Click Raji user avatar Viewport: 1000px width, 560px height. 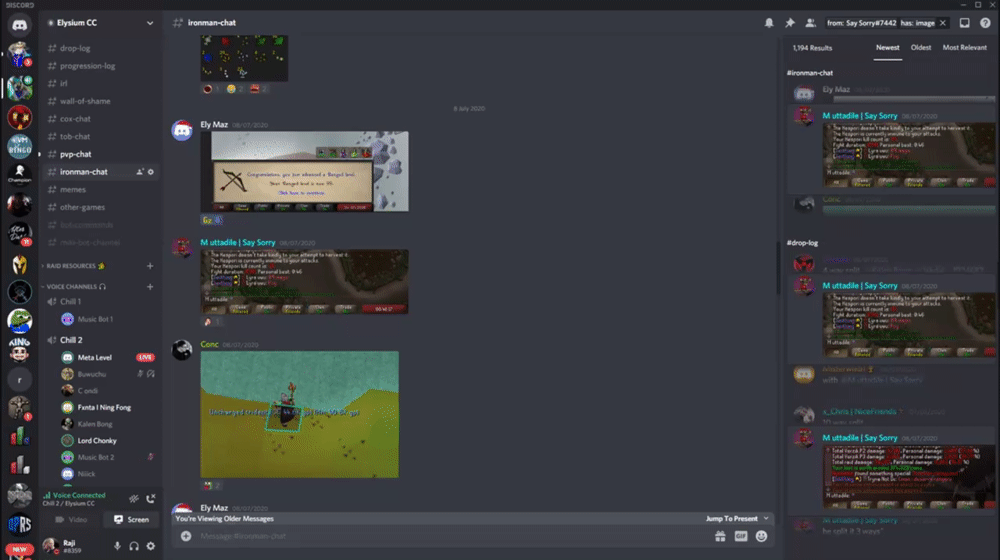50,545
